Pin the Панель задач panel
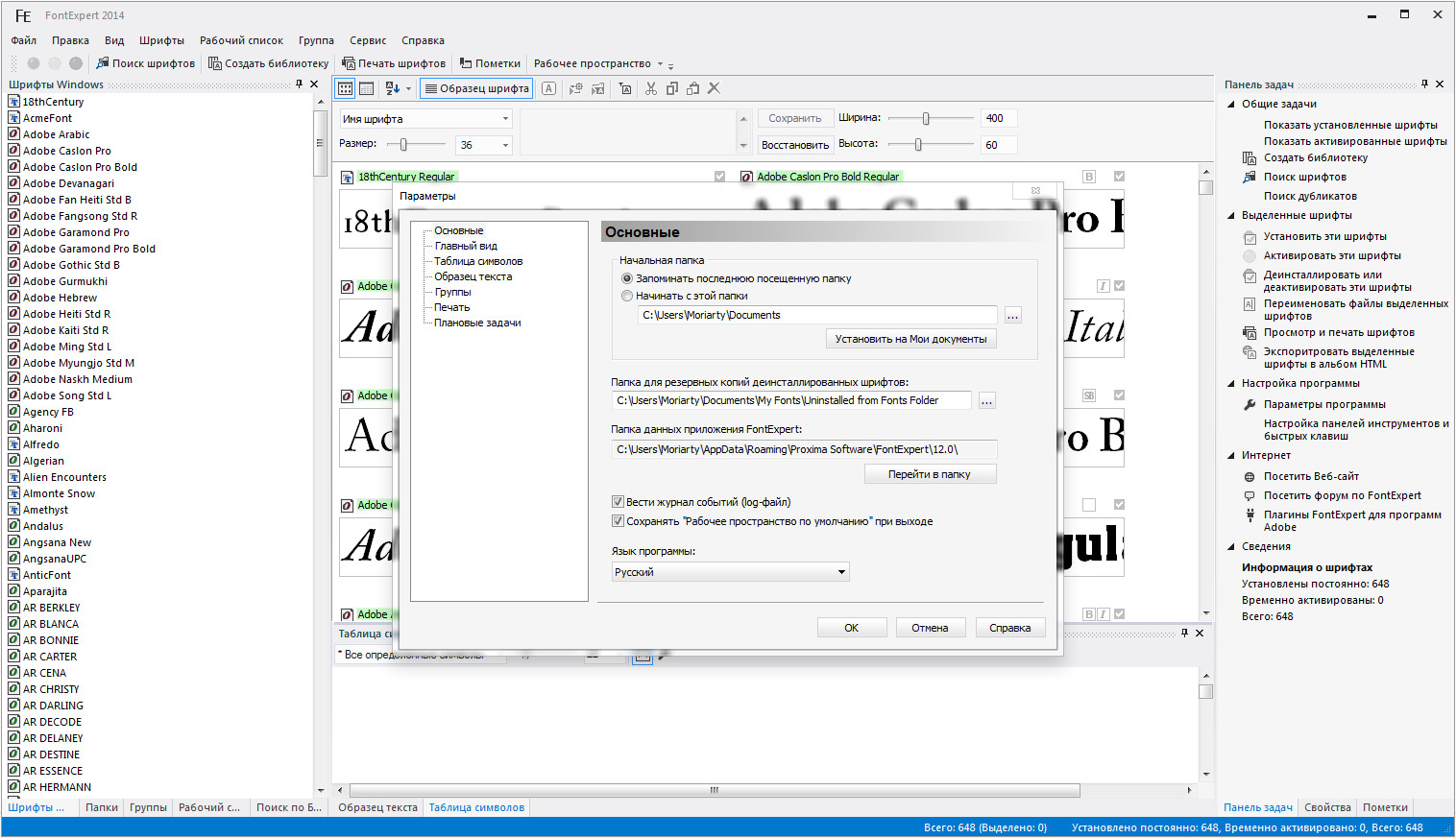This screenshot has width=1456, height=838. pos(1424,84)
